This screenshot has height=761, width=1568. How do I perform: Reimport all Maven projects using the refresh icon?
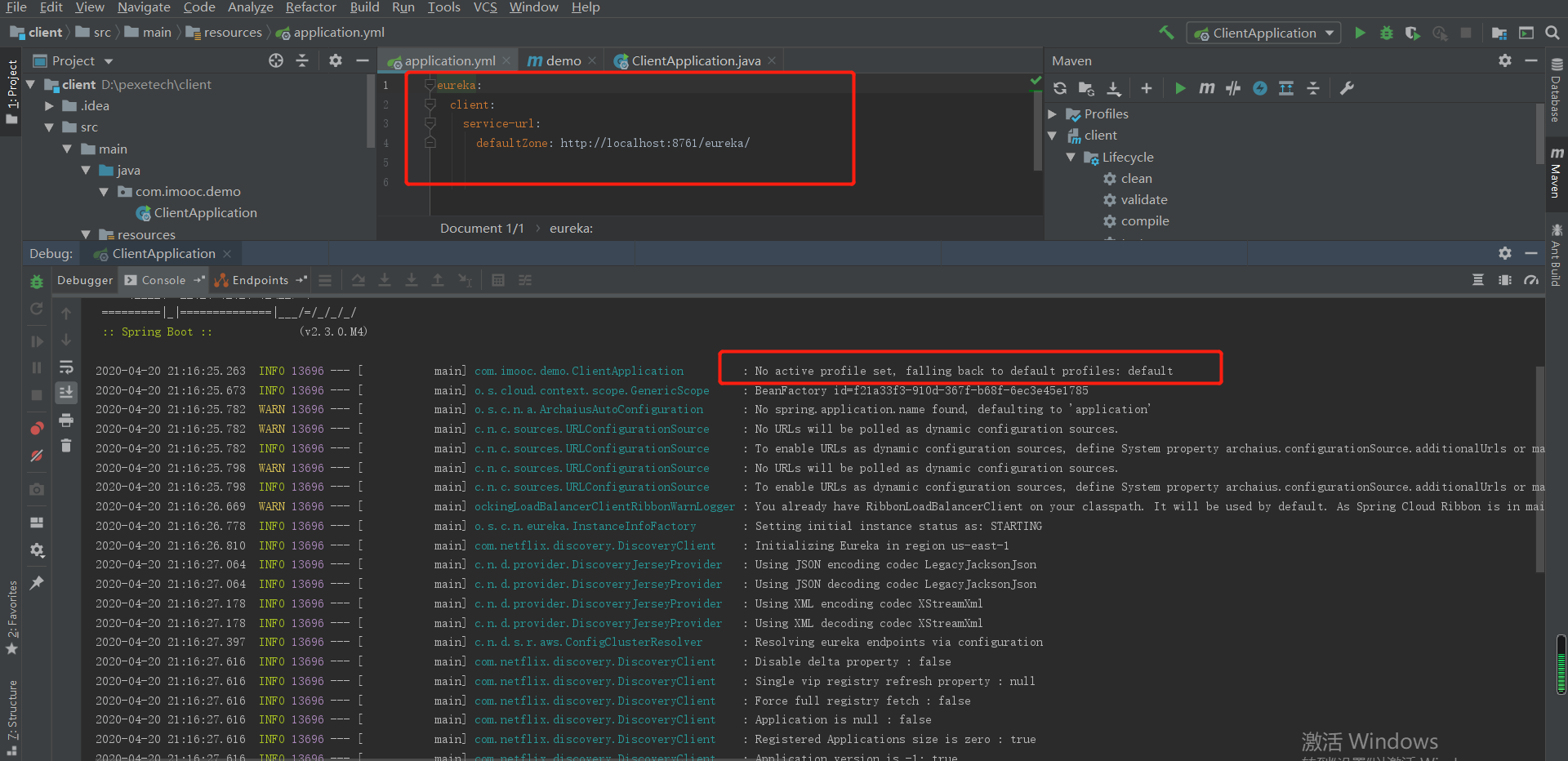(1060, 88)
